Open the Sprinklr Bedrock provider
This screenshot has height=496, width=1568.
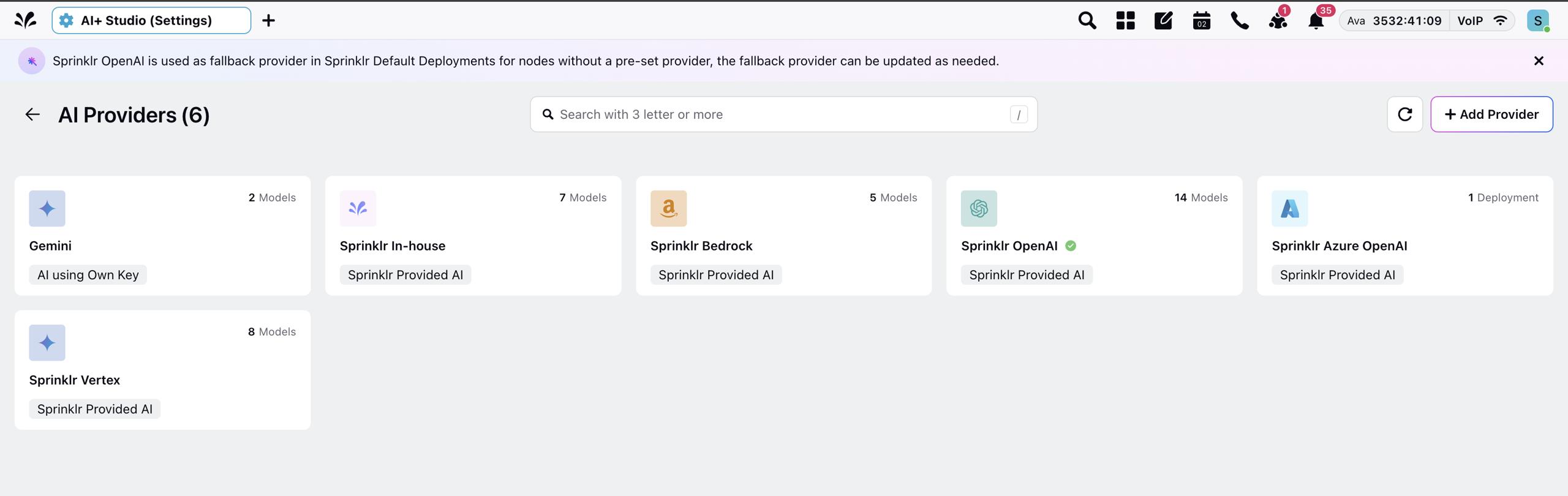point(783,236)
